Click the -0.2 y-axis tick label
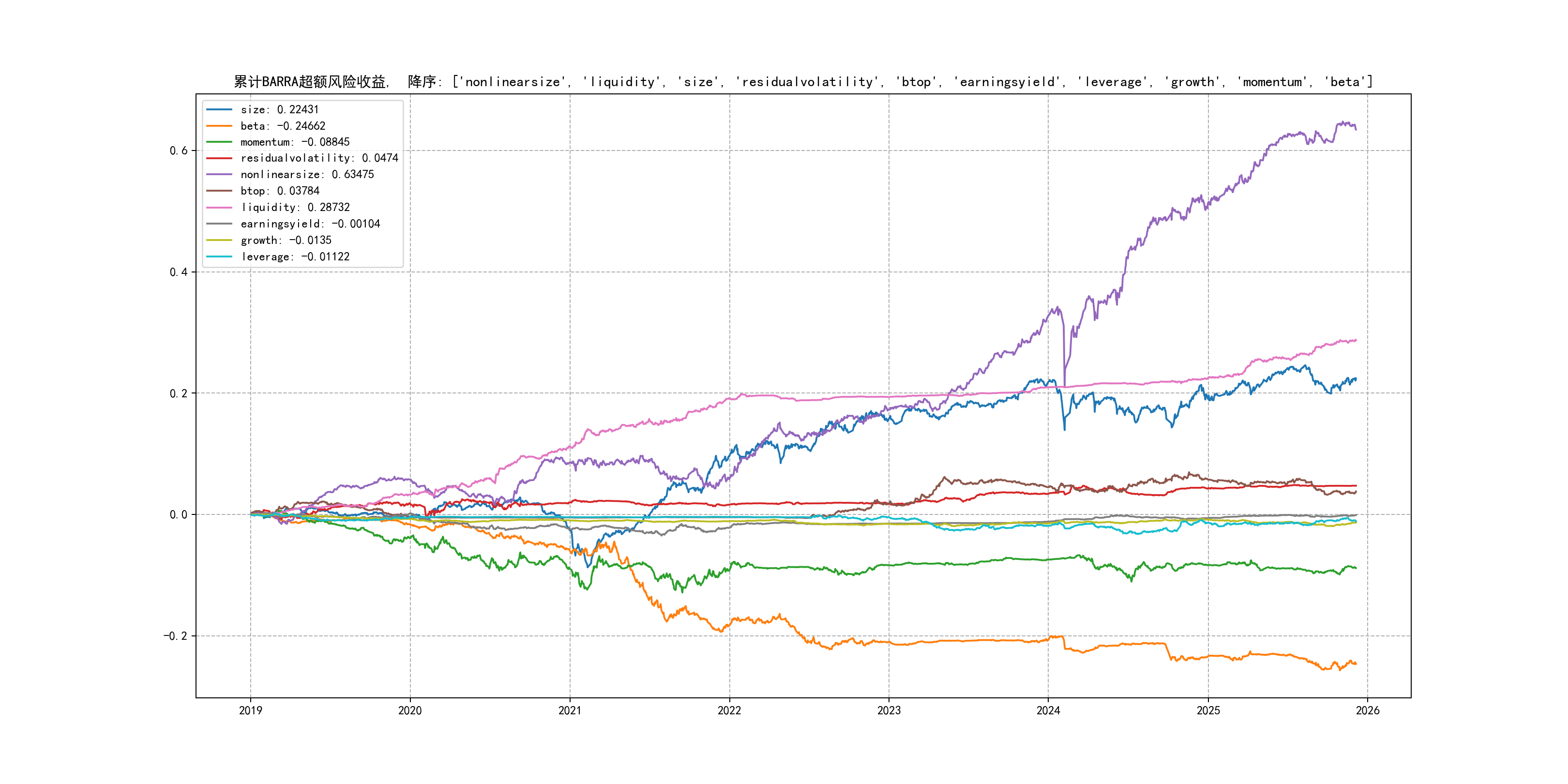The height and width of the screenshot is (784, 1568). [x=175, y=636]
